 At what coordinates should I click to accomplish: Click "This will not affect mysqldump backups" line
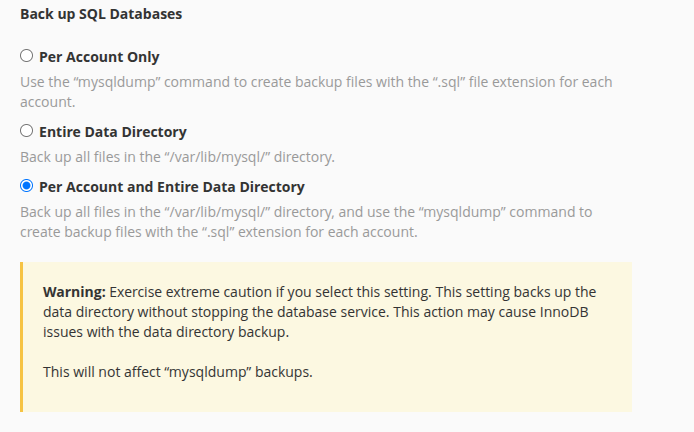[177, 372]
